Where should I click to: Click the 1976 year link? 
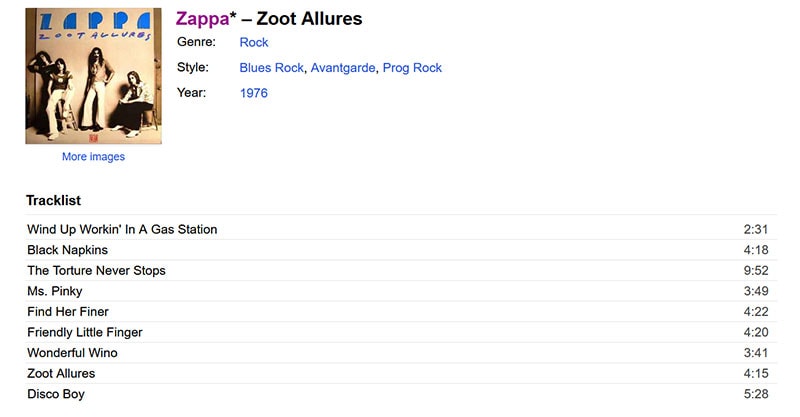tap(254, 93)
